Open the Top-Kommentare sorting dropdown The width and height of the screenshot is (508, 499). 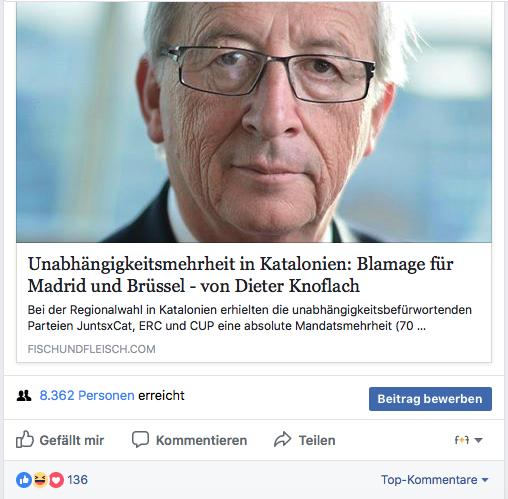tap(434, 480)
